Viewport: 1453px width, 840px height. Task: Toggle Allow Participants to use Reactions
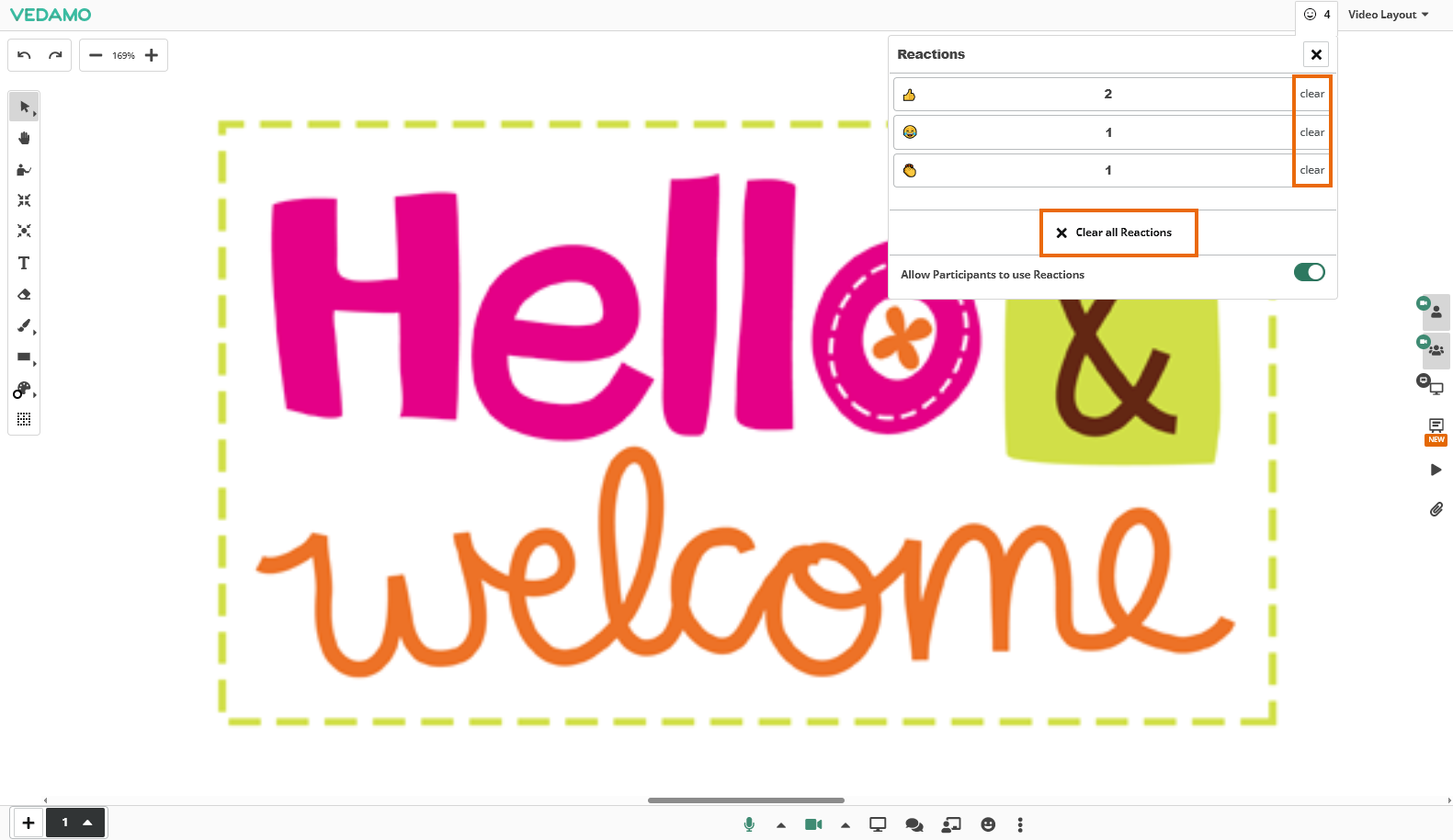(1309, 272)
